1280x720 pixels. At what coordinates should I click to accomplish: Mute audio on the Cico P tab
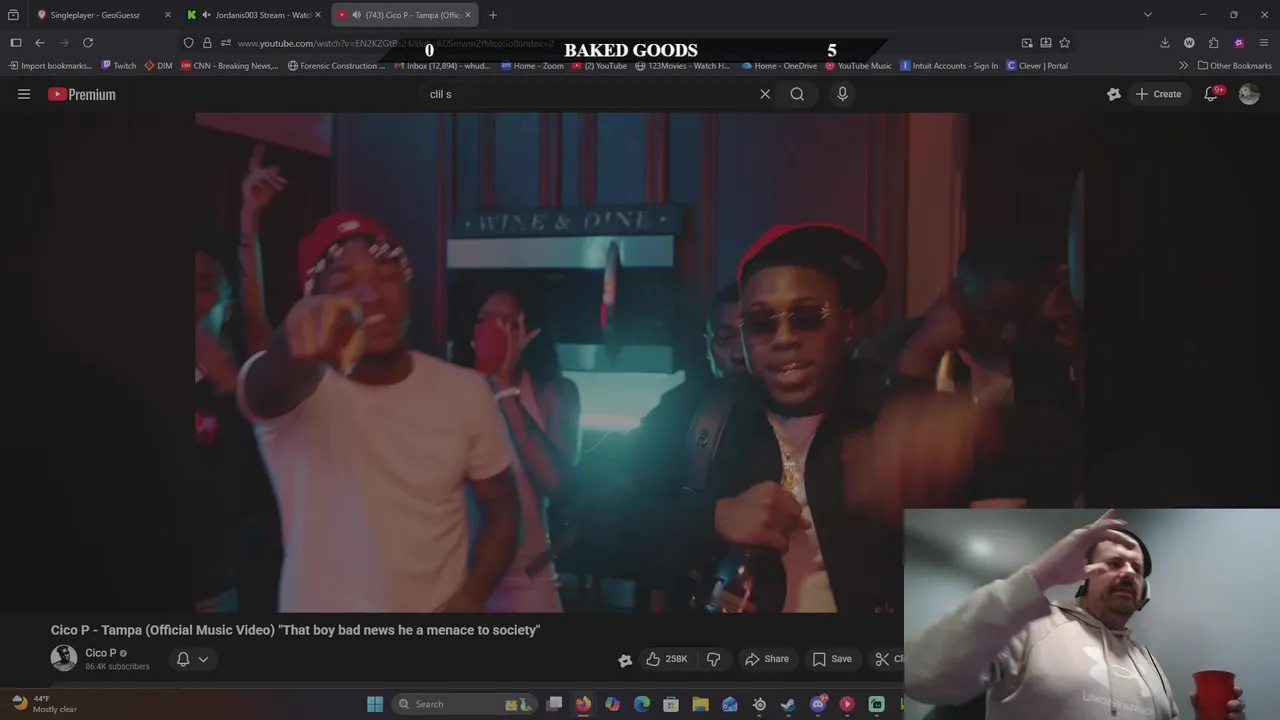[x=356, y=15]
